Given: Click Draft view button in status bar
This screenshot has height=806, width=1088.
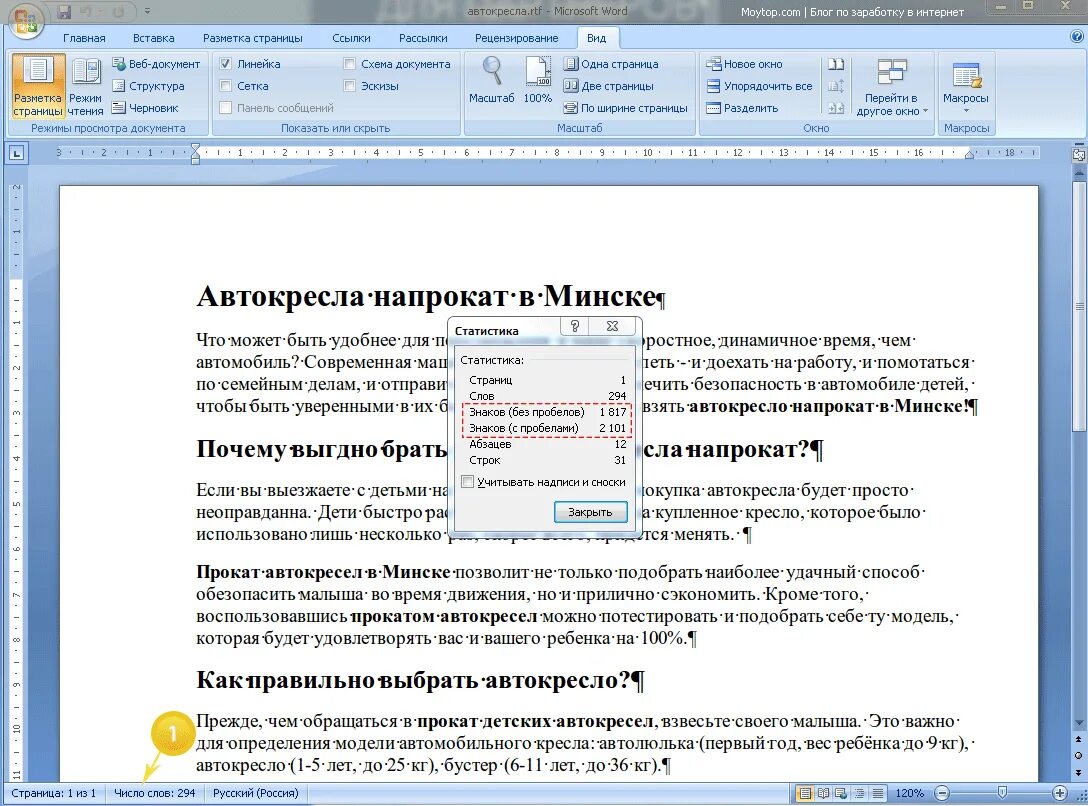Looking at the screenshot, I should 878,793.
